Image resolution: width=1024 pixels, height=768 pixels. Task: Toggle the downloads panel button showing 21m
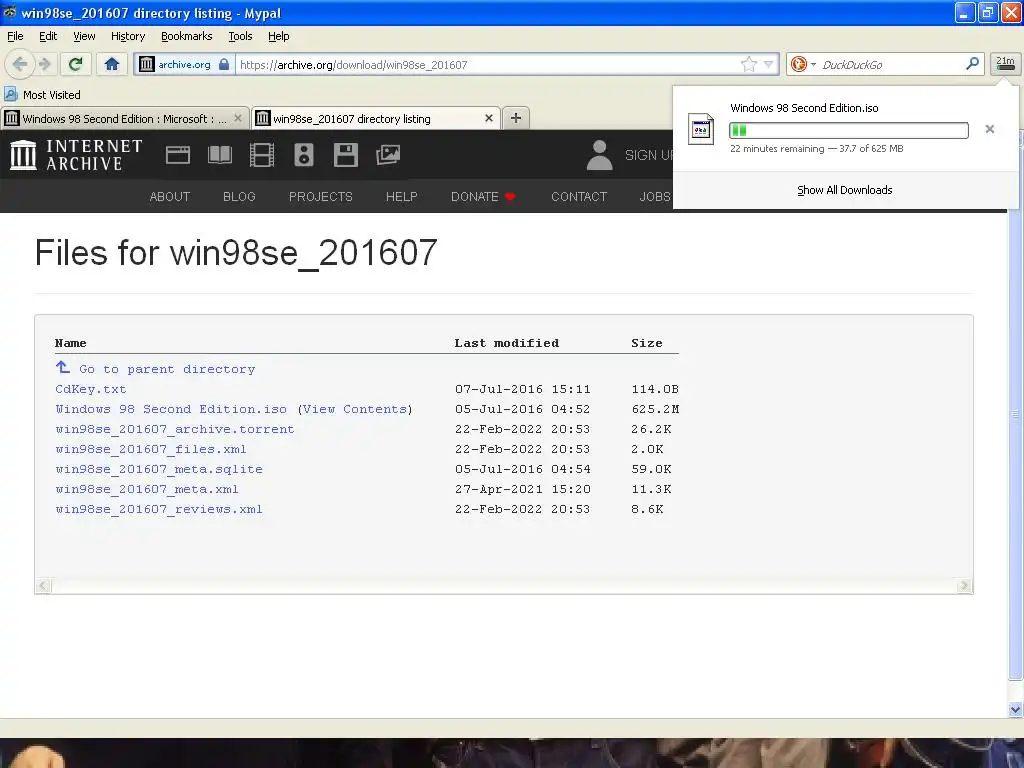coord(1005,64)
